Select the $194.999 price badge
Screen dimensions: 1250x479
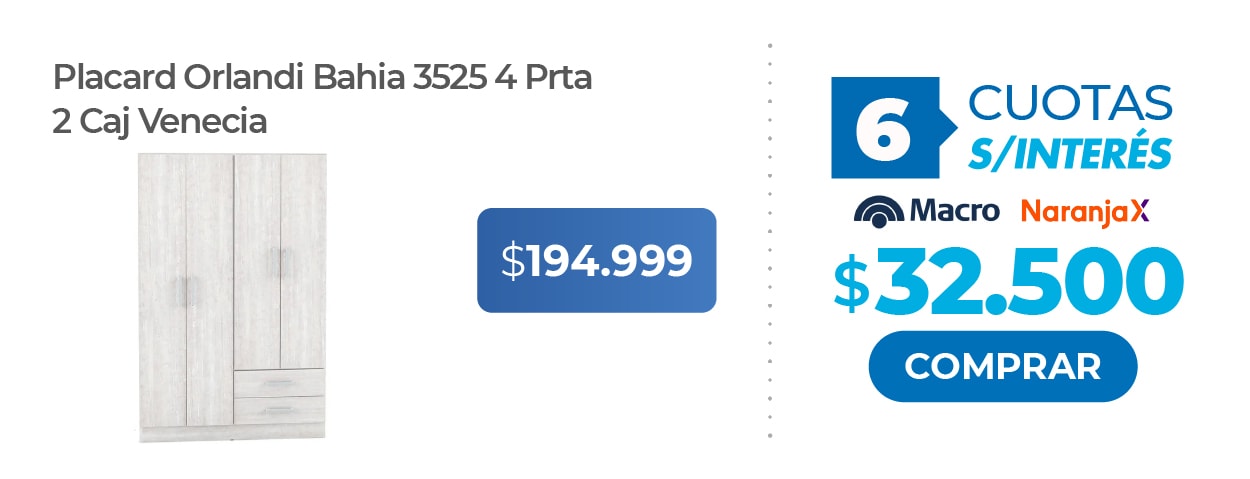point(596,261)
